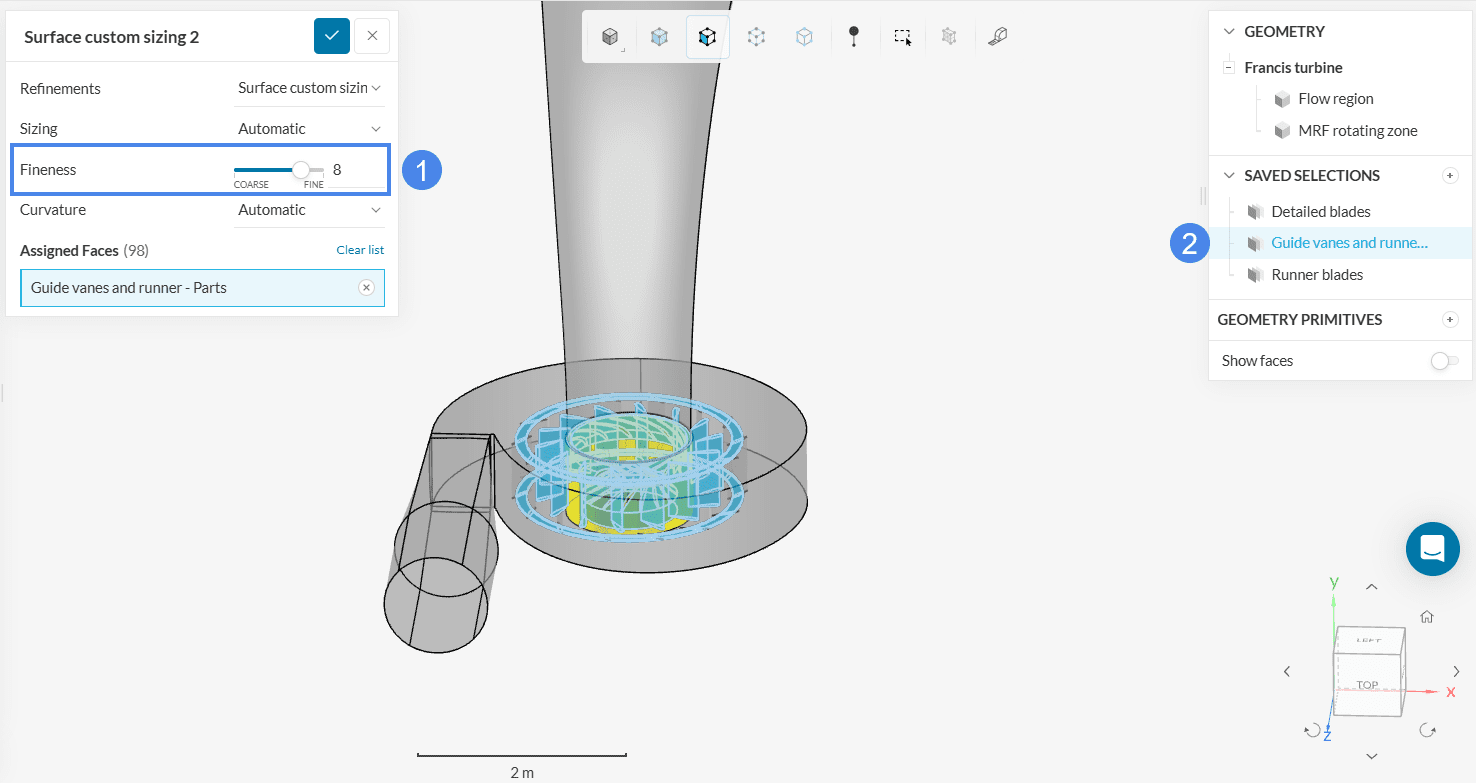This screenshot has width=1476, height=783.
Task: Click the measure distance tape icon
Action: (997, 37)
